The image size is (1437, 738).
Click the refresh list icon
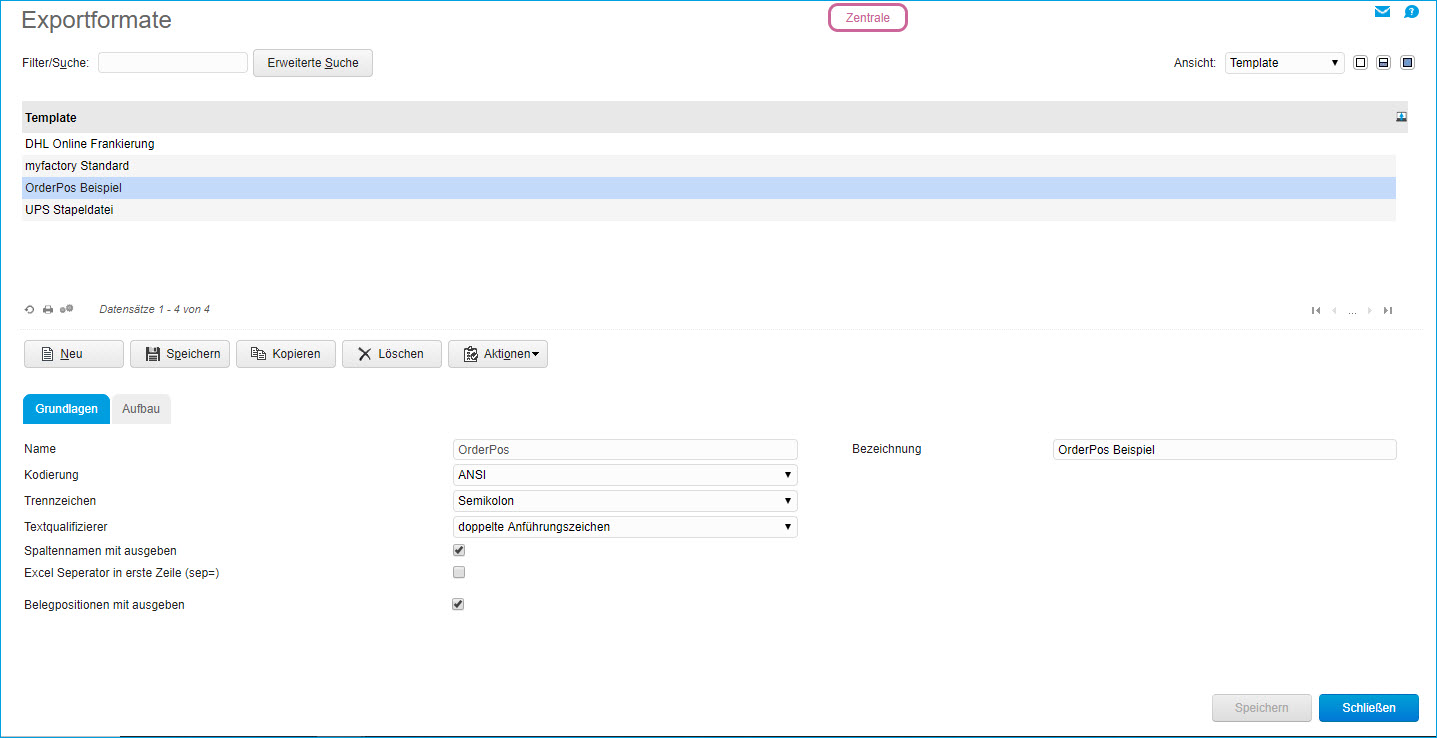[29, 309]
